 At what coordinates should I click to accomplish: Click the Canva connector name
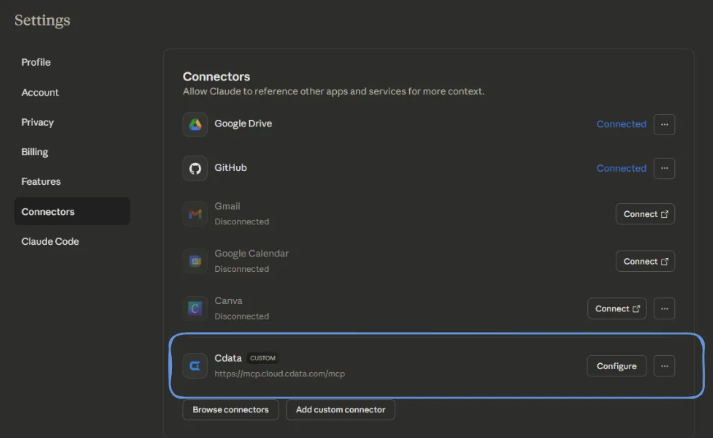coord(228,301)
